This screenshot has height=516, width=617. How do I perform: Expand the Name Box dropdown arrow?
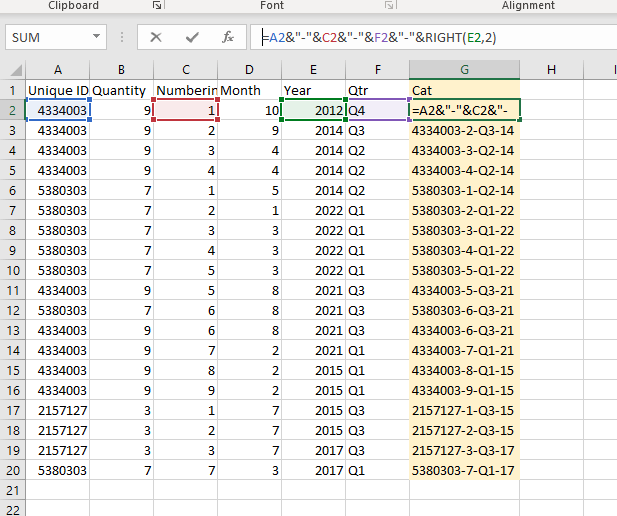pyautogui.click(x=96, y=37)
